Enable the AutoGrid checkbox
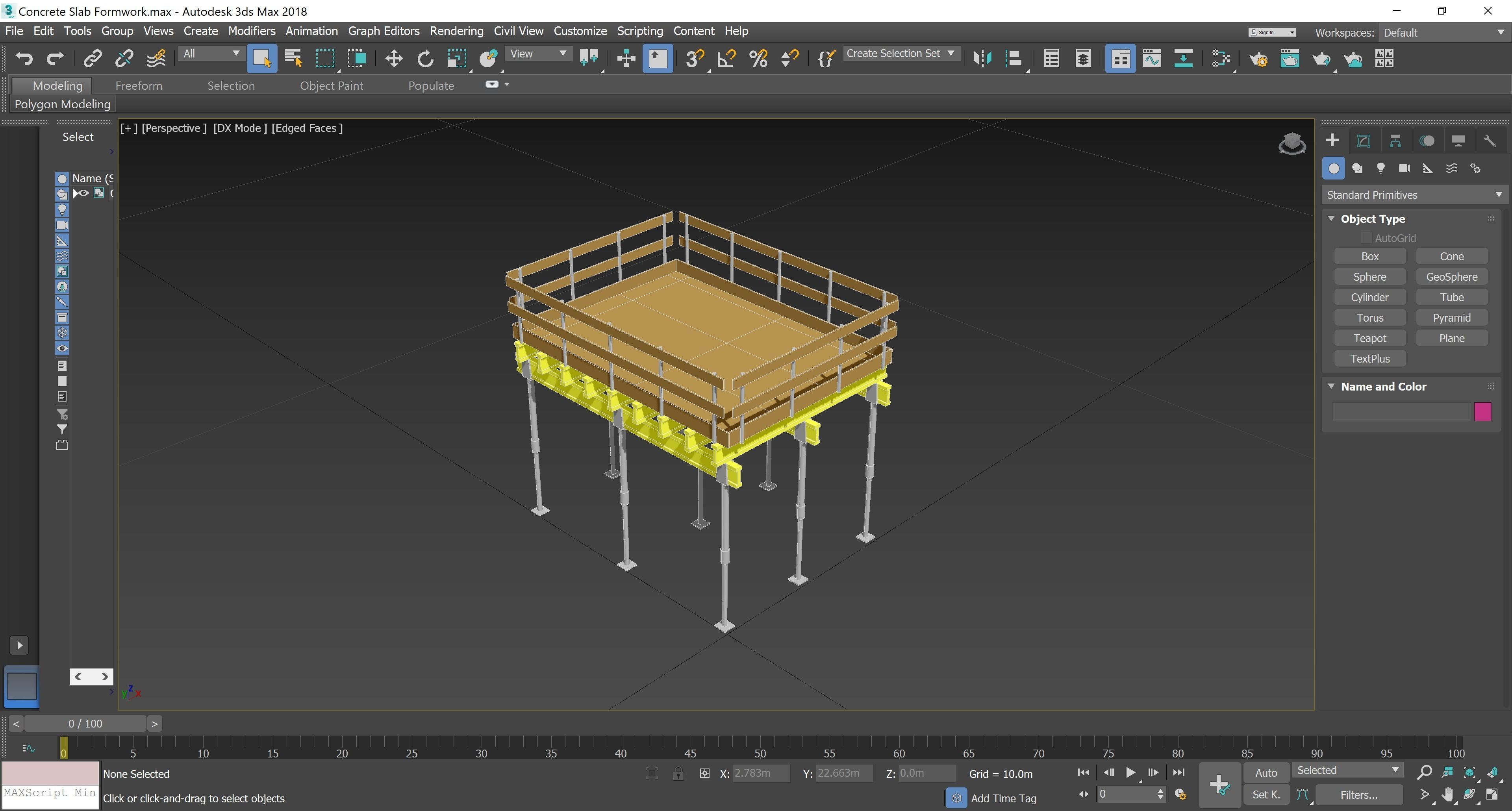 pos(1366,238)
